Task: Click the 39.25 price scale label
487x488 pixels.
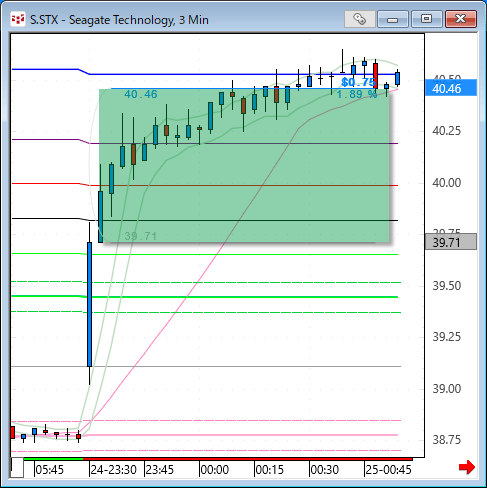Action: point(447,337)
